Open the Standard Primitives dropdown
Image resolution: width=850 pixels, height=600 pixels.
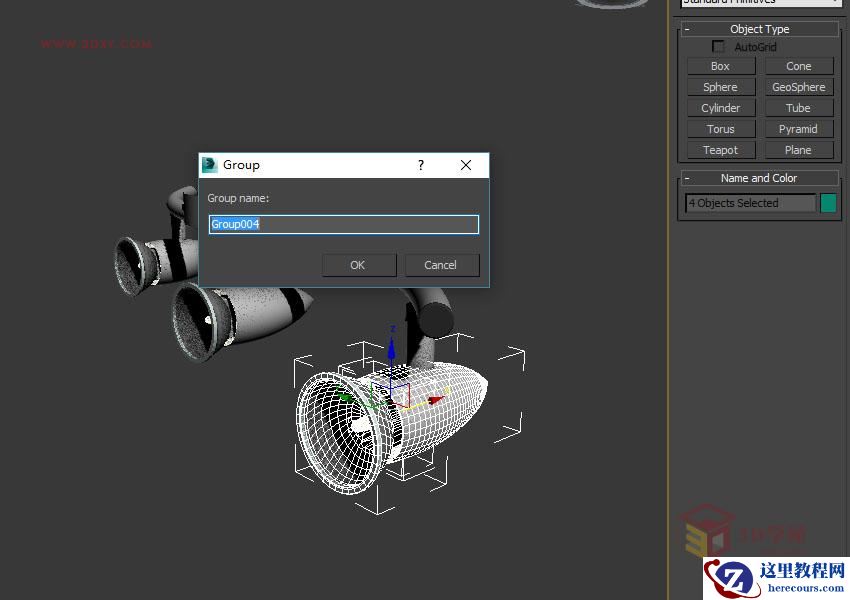[x=758, y=3]
